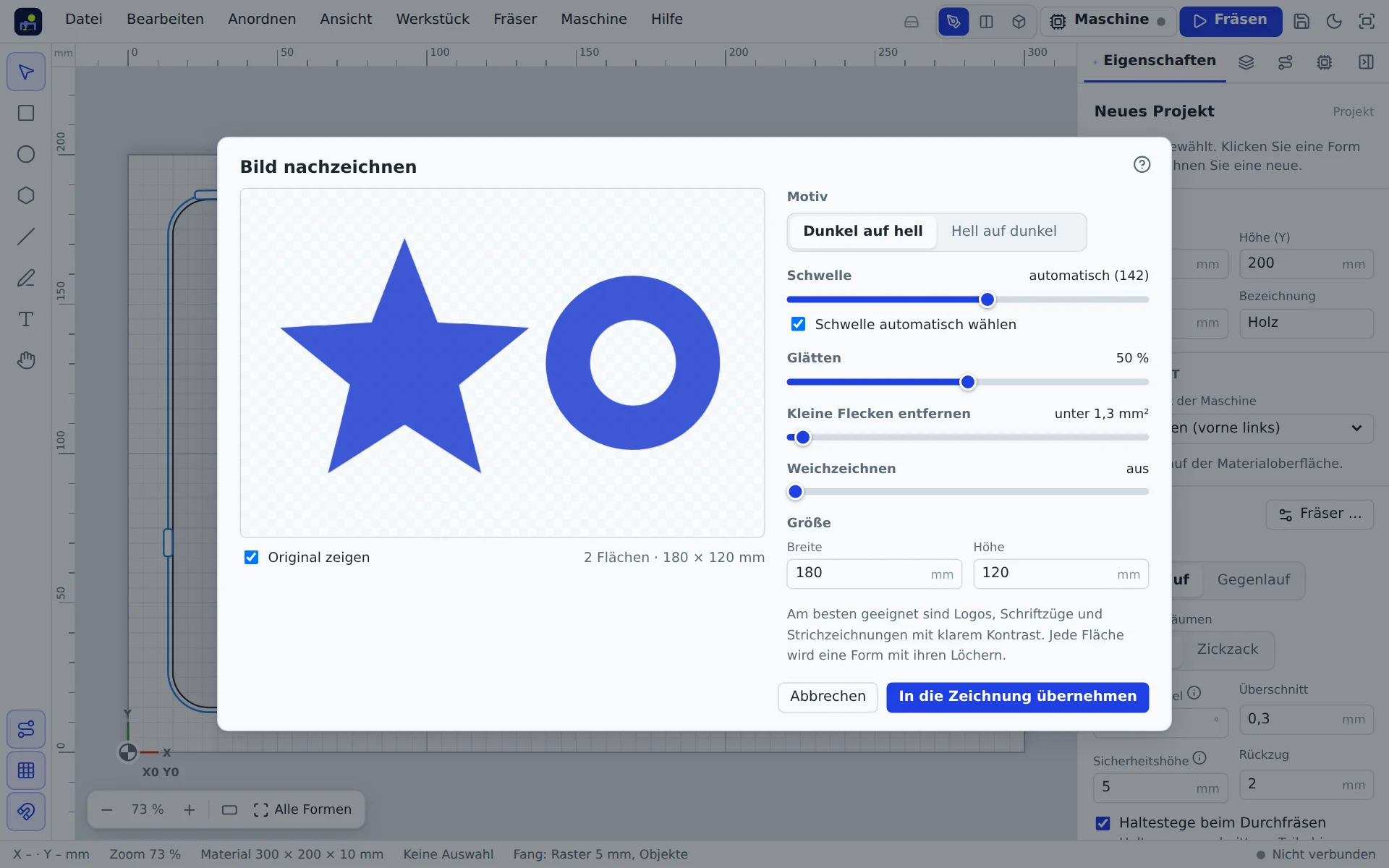Activate the hand pan tool

(26, 361)
